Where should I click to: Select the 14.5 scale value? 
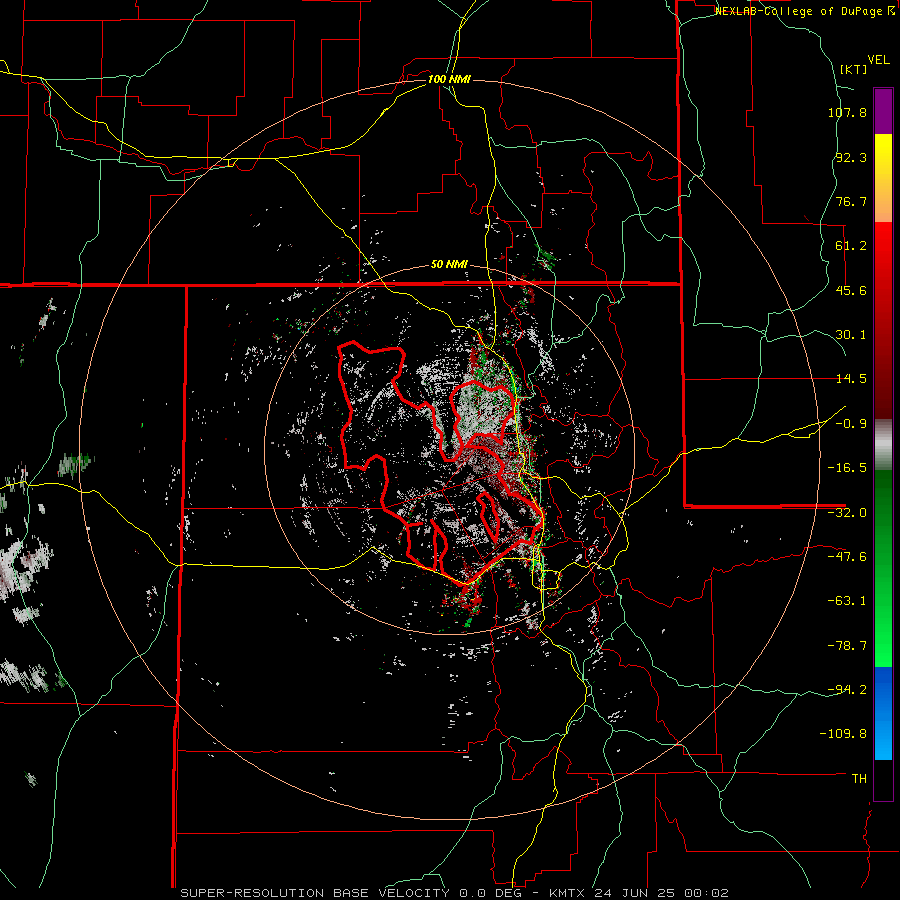pos(851,379)
